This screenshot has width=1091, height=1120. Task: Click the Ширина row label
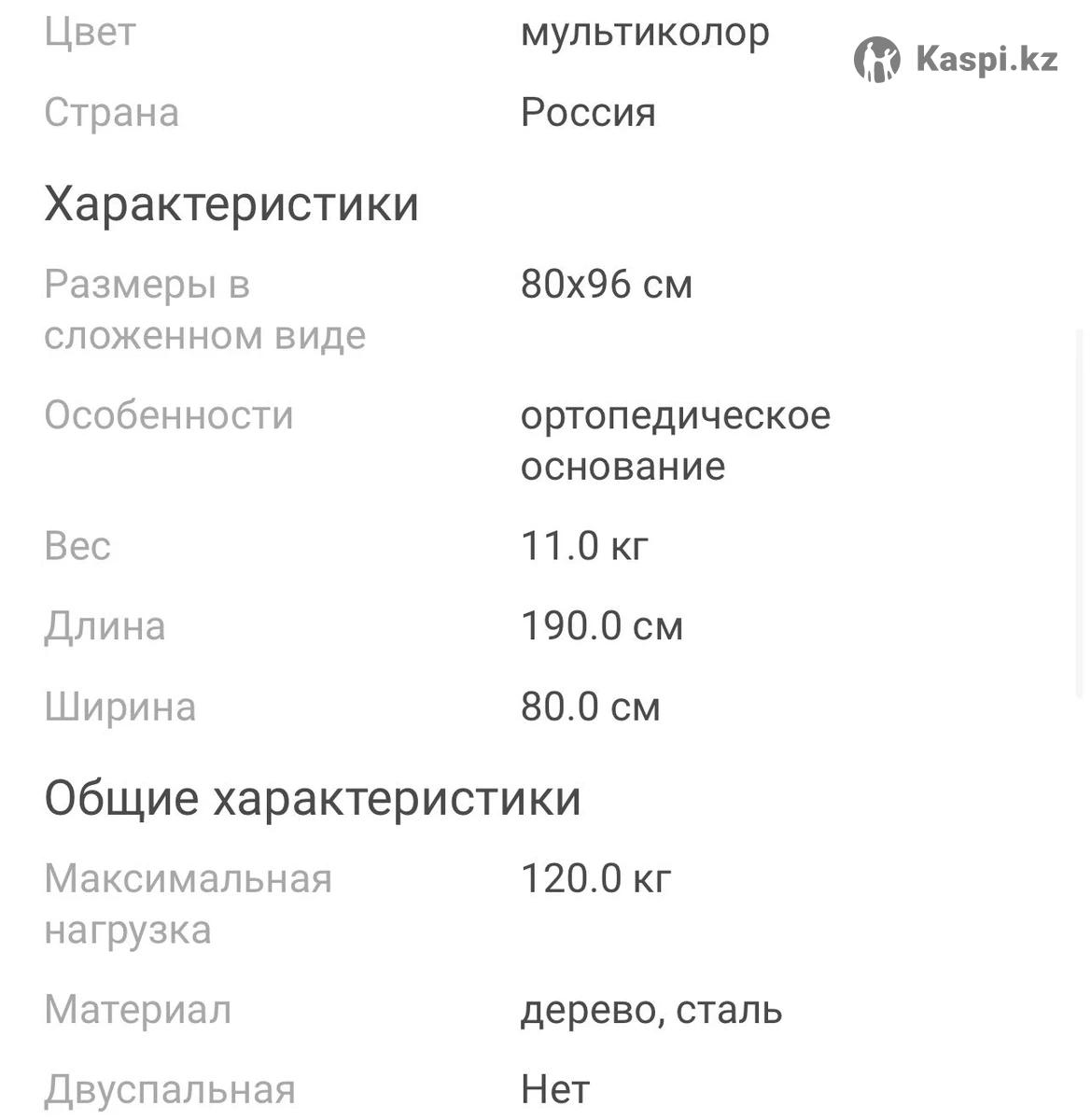point(120,707)
